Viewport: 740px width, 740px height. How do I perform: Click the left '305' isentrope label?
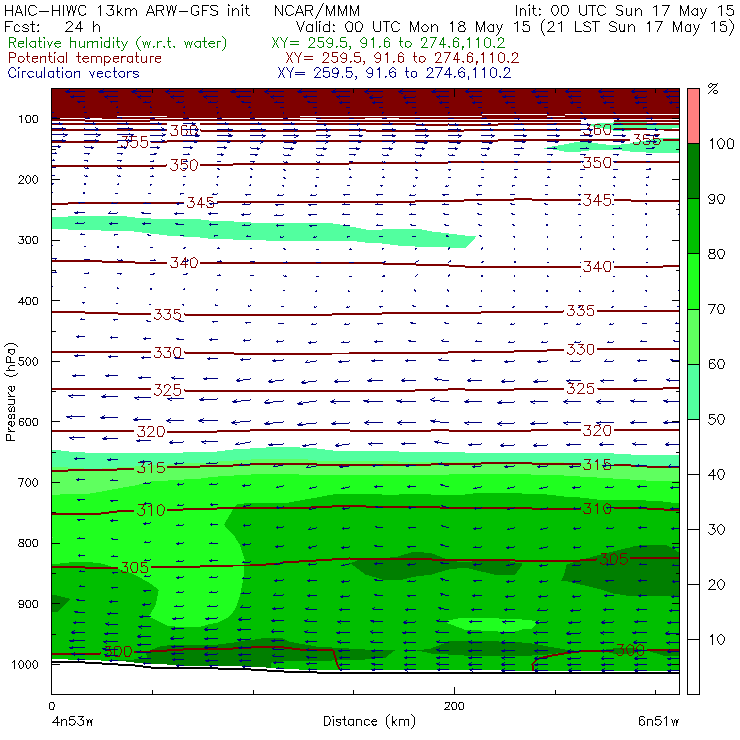click(135, 567)
